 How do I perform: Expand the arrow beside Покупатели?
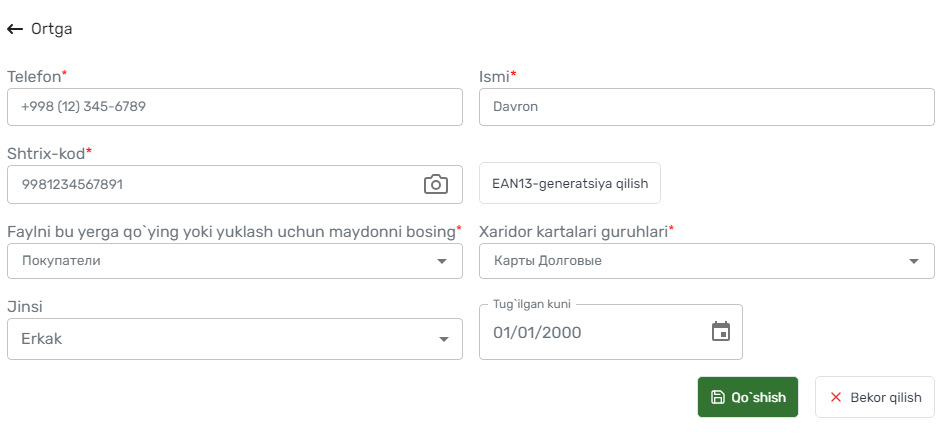[x=442, y=261]
